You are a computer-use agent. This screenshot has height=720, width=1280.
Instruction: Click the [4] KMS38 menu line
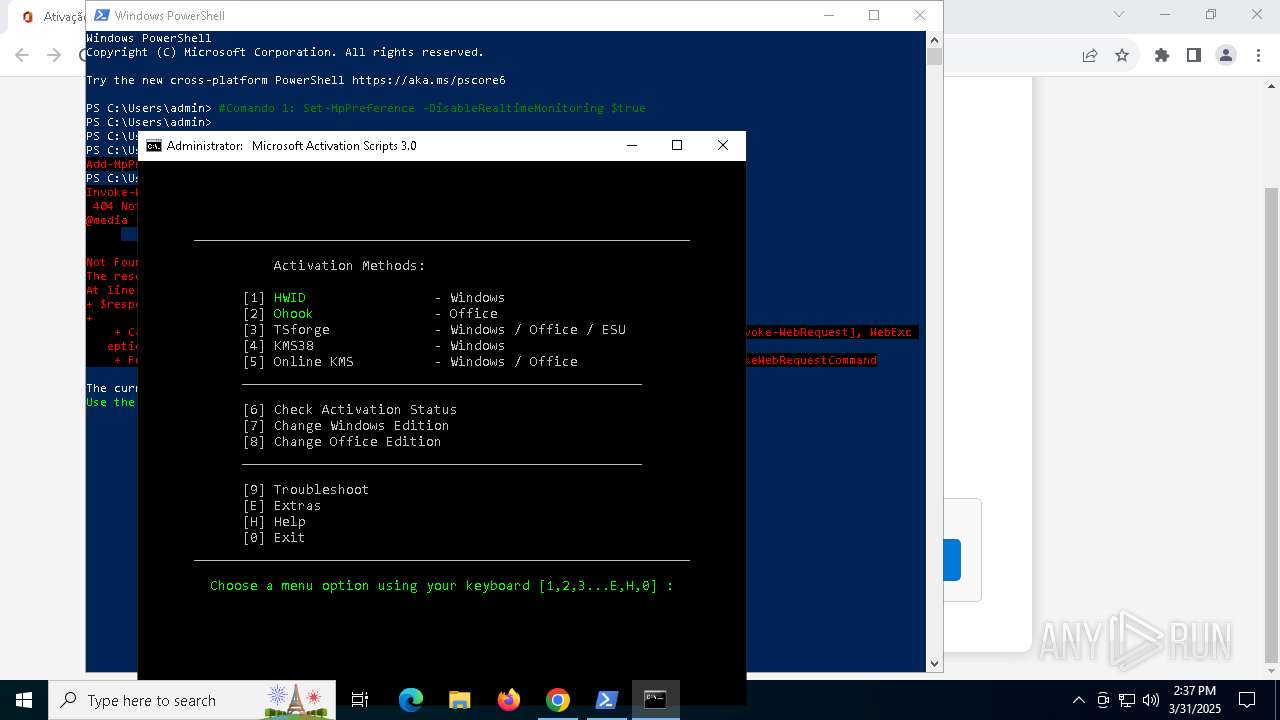pos(374,345)
